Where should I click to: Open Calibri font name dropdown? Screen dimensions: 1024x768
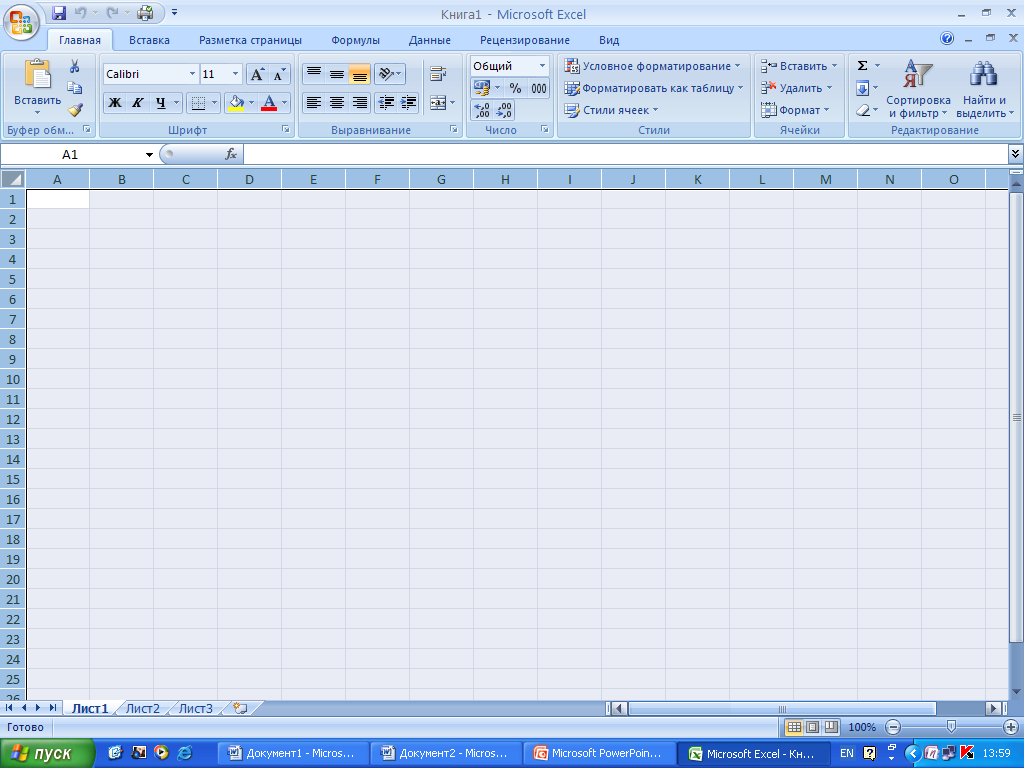tap(192, 74)
